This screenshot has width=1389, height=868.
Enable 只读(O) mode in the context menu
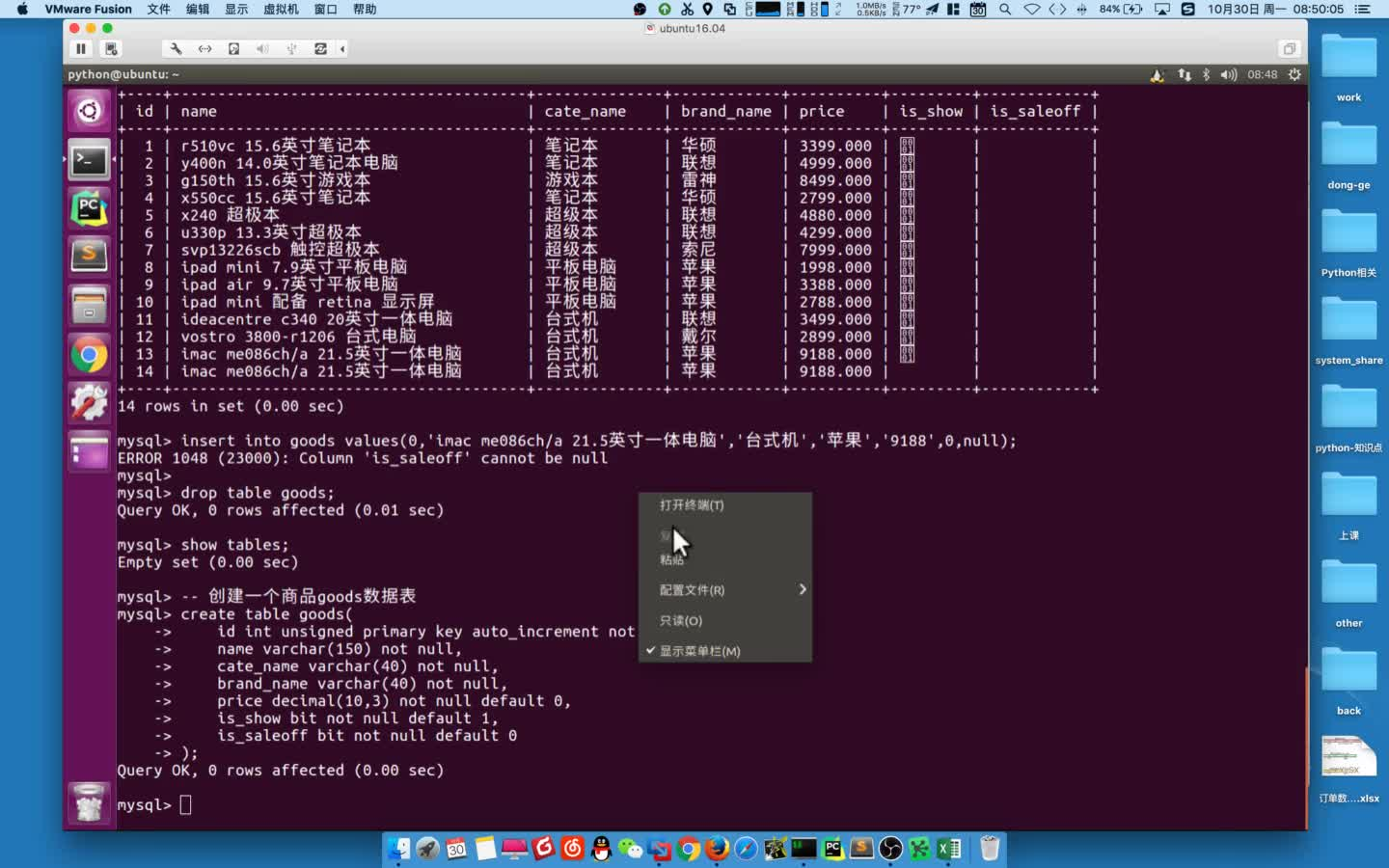(x=680, y=620)
